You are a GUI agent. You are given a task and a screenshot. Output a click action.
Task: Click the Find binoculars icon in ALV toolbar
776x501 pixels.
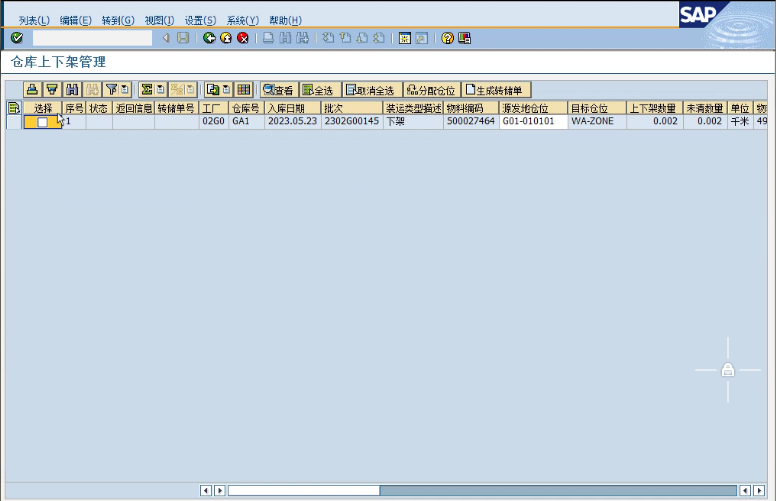click(x=72, y=90)
